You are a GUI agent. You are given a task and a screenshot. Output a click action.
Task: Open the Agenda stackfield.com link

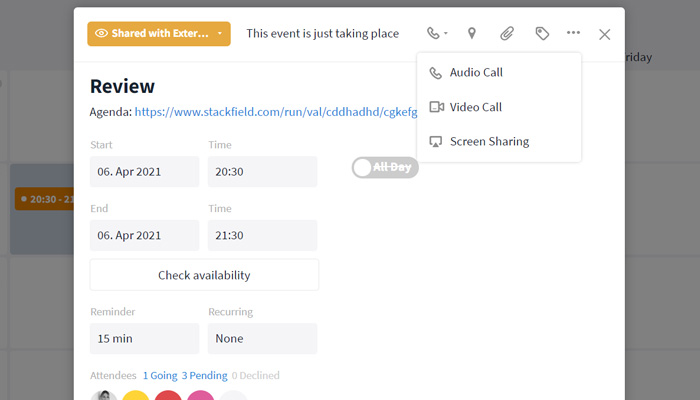click(276, 112)
